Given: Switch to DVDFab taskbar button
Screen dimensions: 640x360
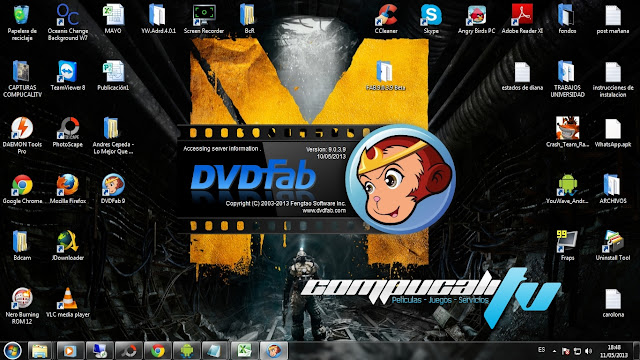Looking at the screenshot, I should pyautogui.click(x=274, y=351).
